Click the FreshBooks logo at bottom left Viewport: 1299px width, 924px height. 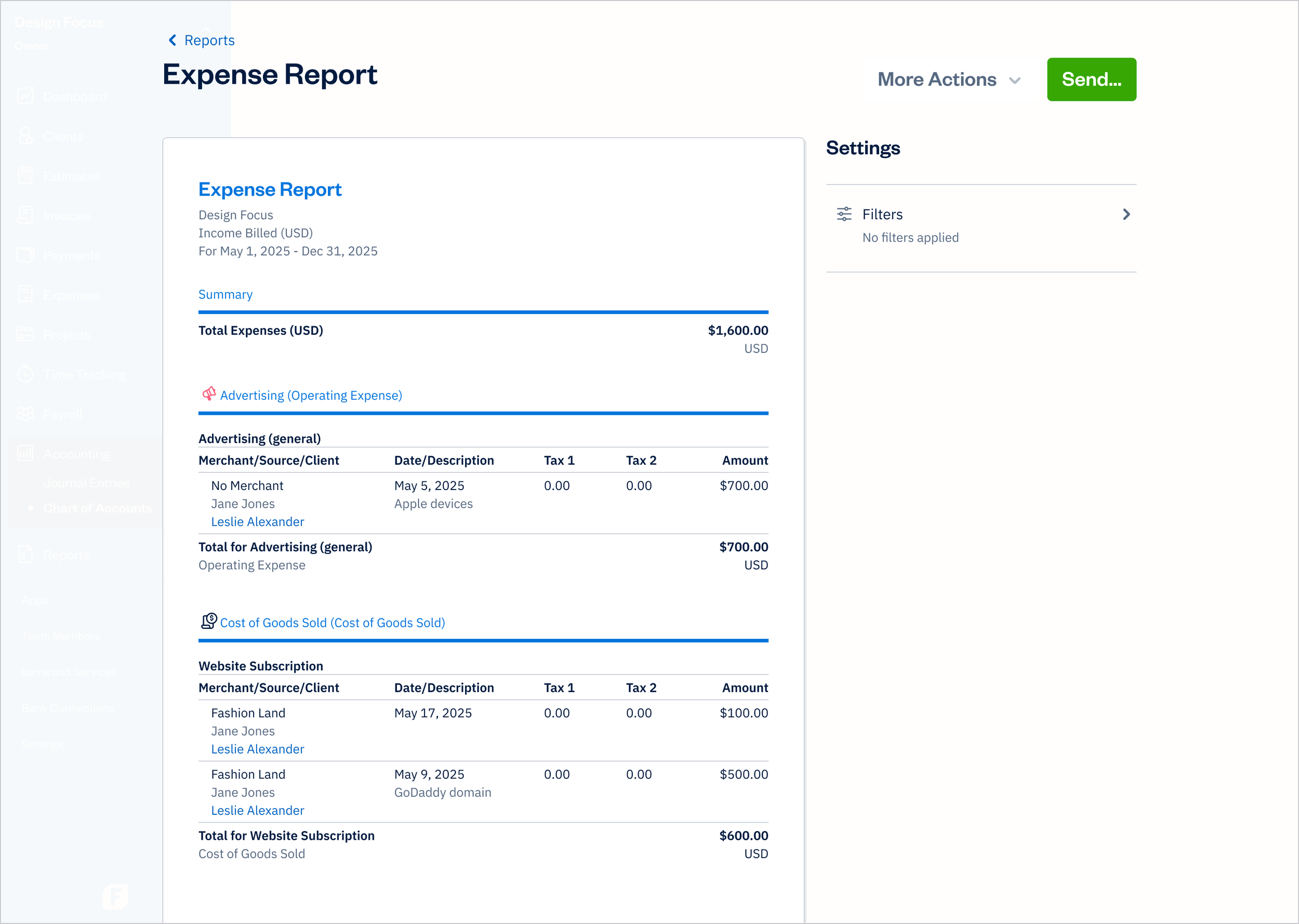tap(116, 897)
